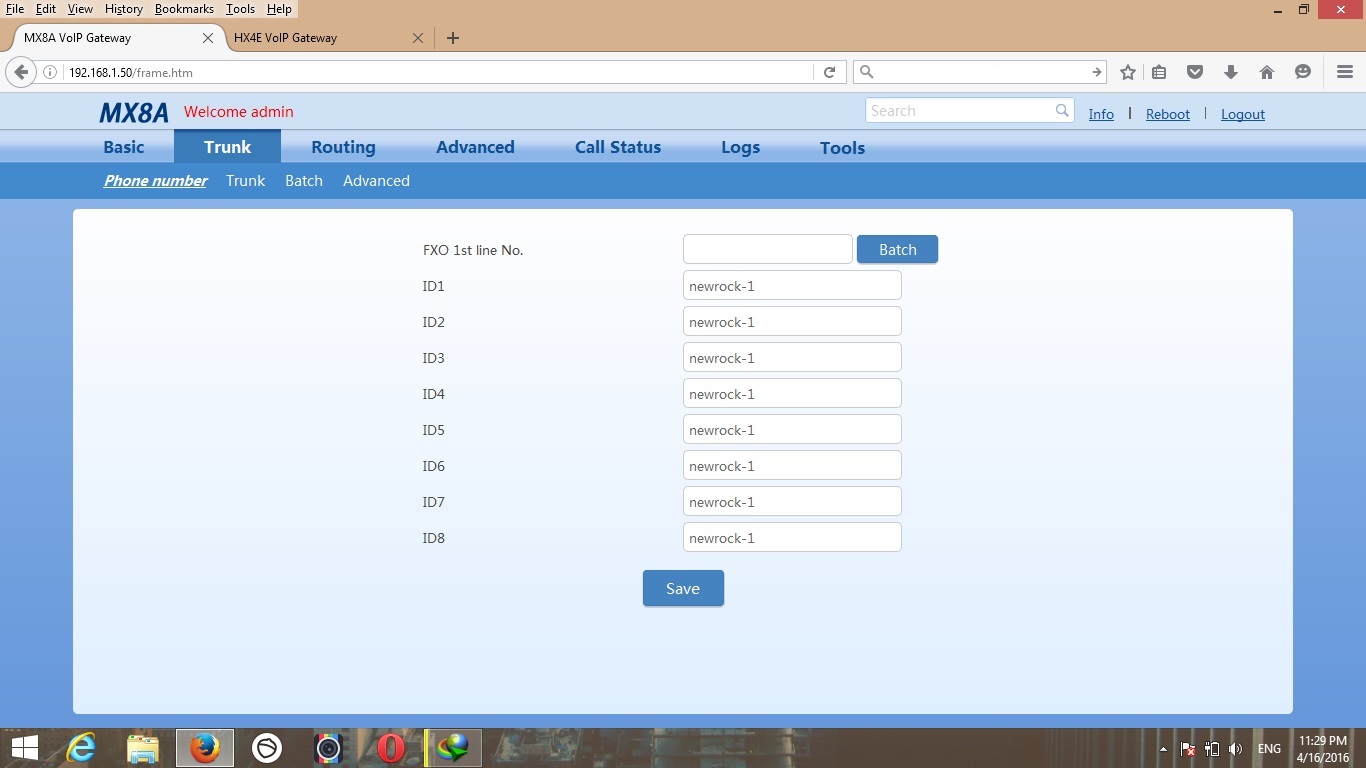Focus the FXO 1st line No. field
The image size is (1366, 768).
[767, 250]
